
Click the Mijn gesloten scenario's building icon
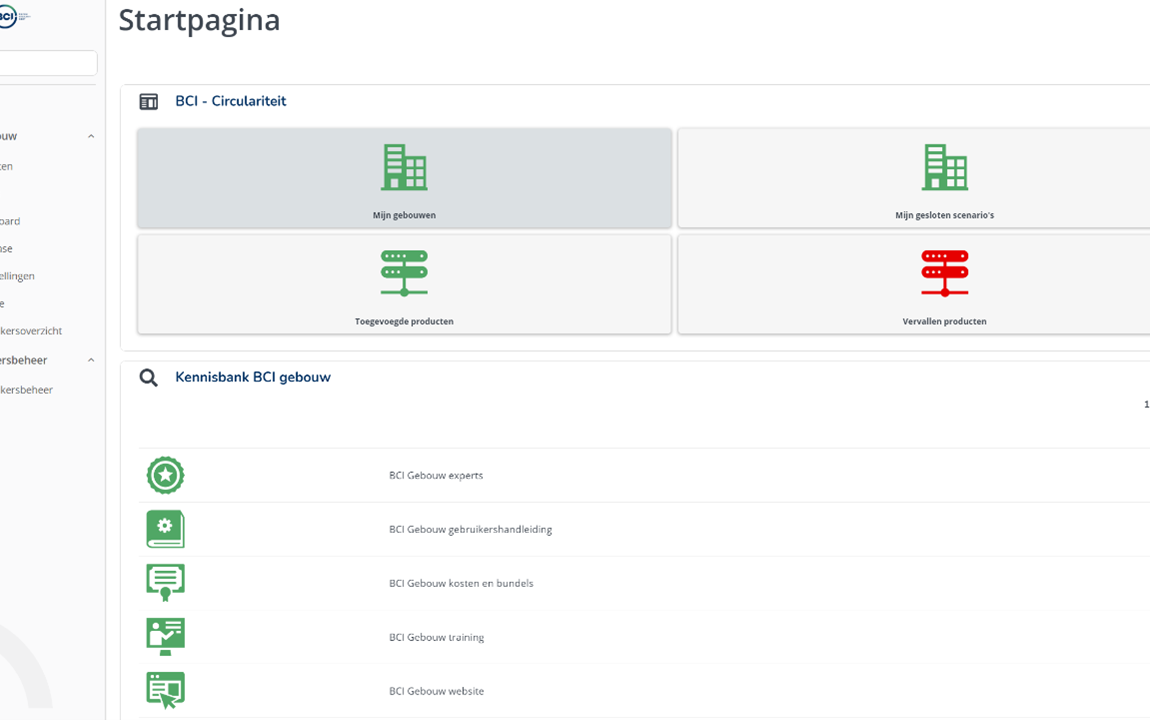point(945,167)
